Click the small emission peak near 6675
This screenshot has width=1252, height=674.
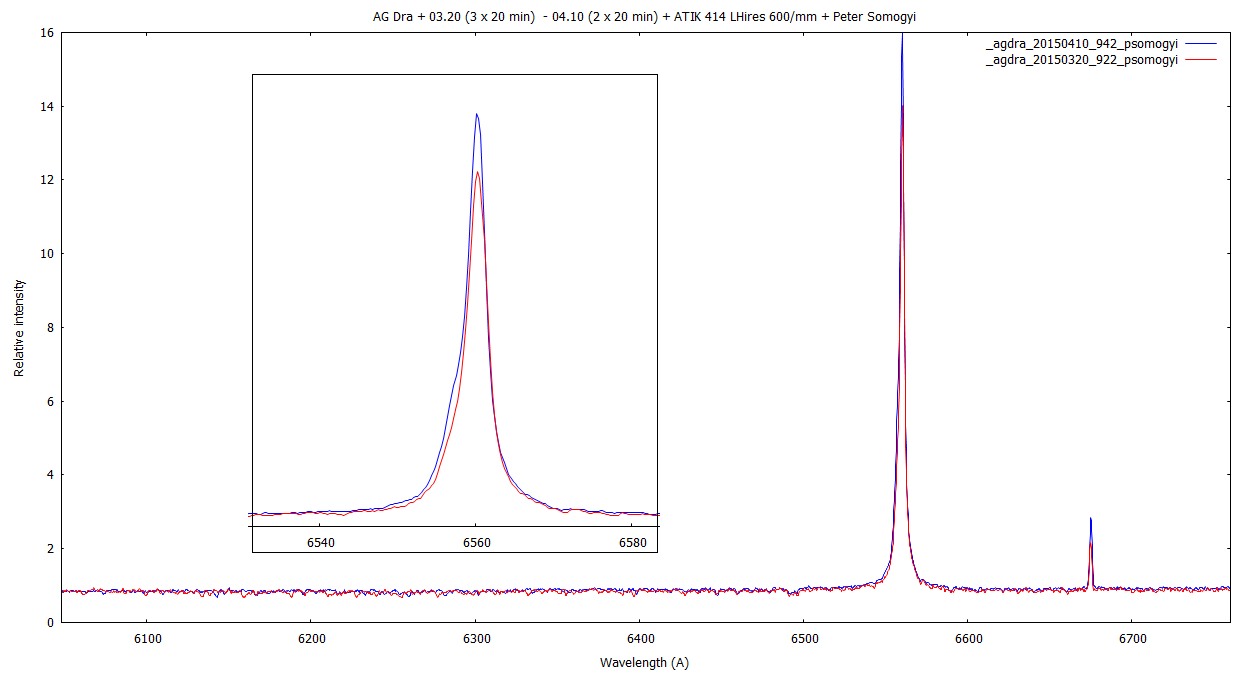[1090, 520]
